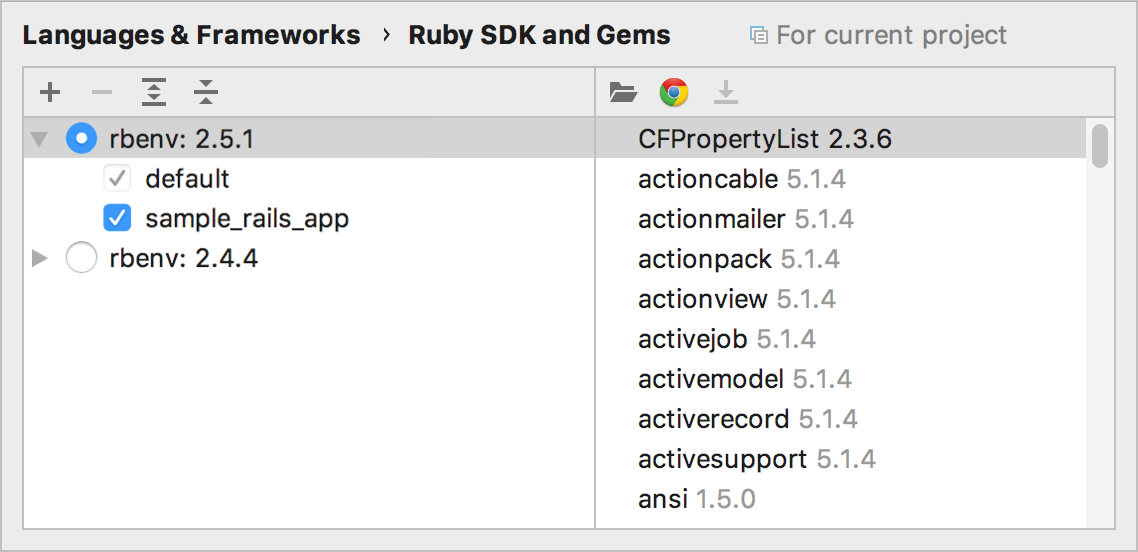Viewport: 1138px width, 552px height.
Task: Select the CFPropertyList 2.3.6 gem
Action: pos(764,139)
